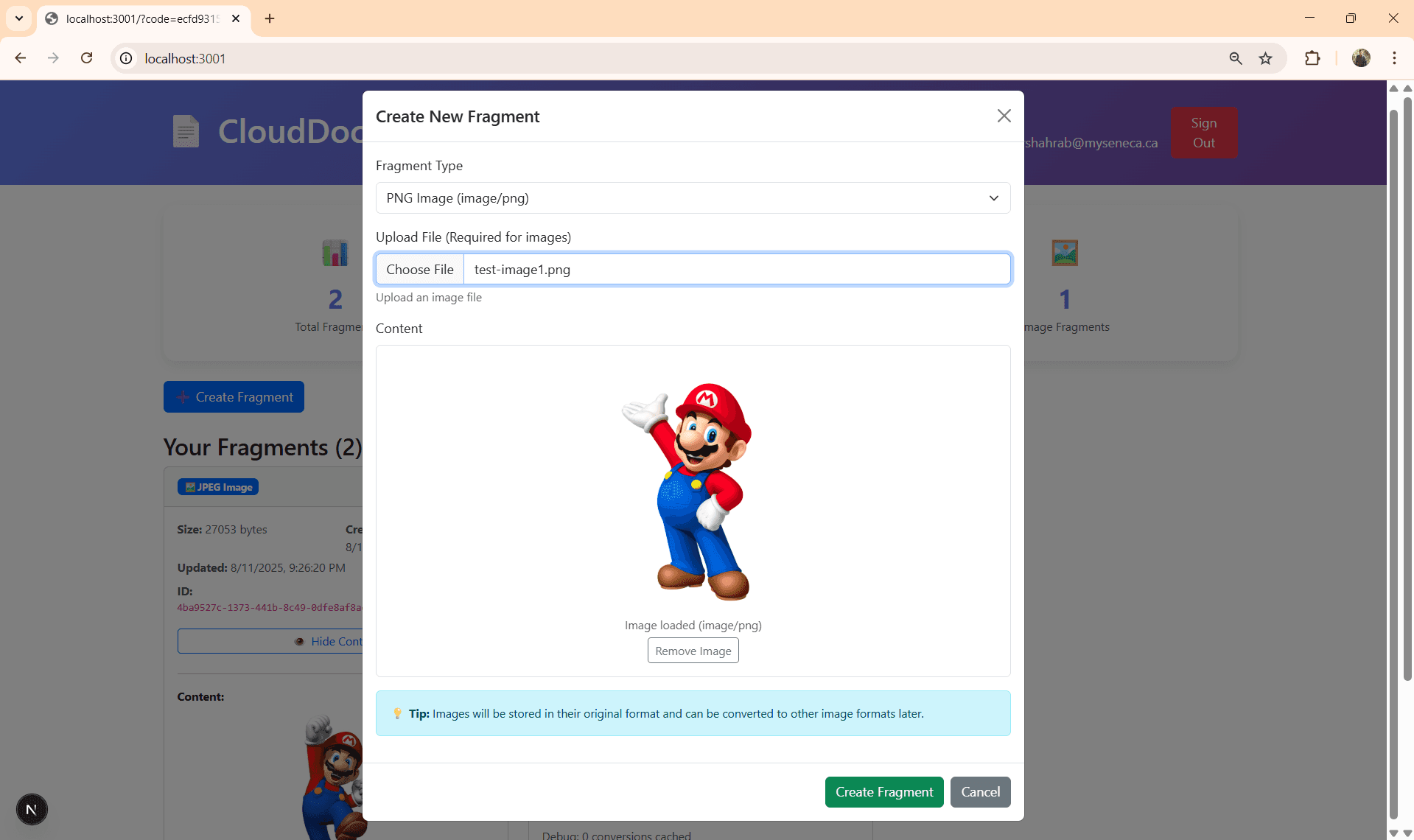This screenshot has height=840, width=1414.
Task: Remove the loaded Mario image
Action: [x=693, y=651]
